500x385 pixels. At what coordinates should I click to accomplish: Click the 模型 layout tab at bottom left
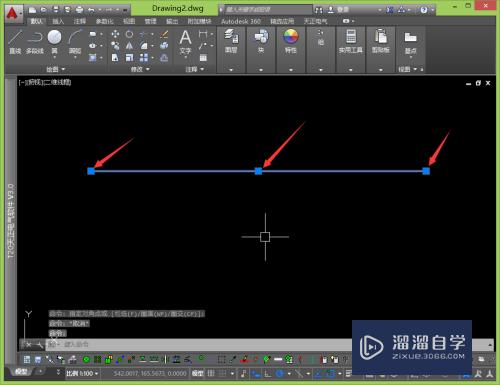coord(21,371)
